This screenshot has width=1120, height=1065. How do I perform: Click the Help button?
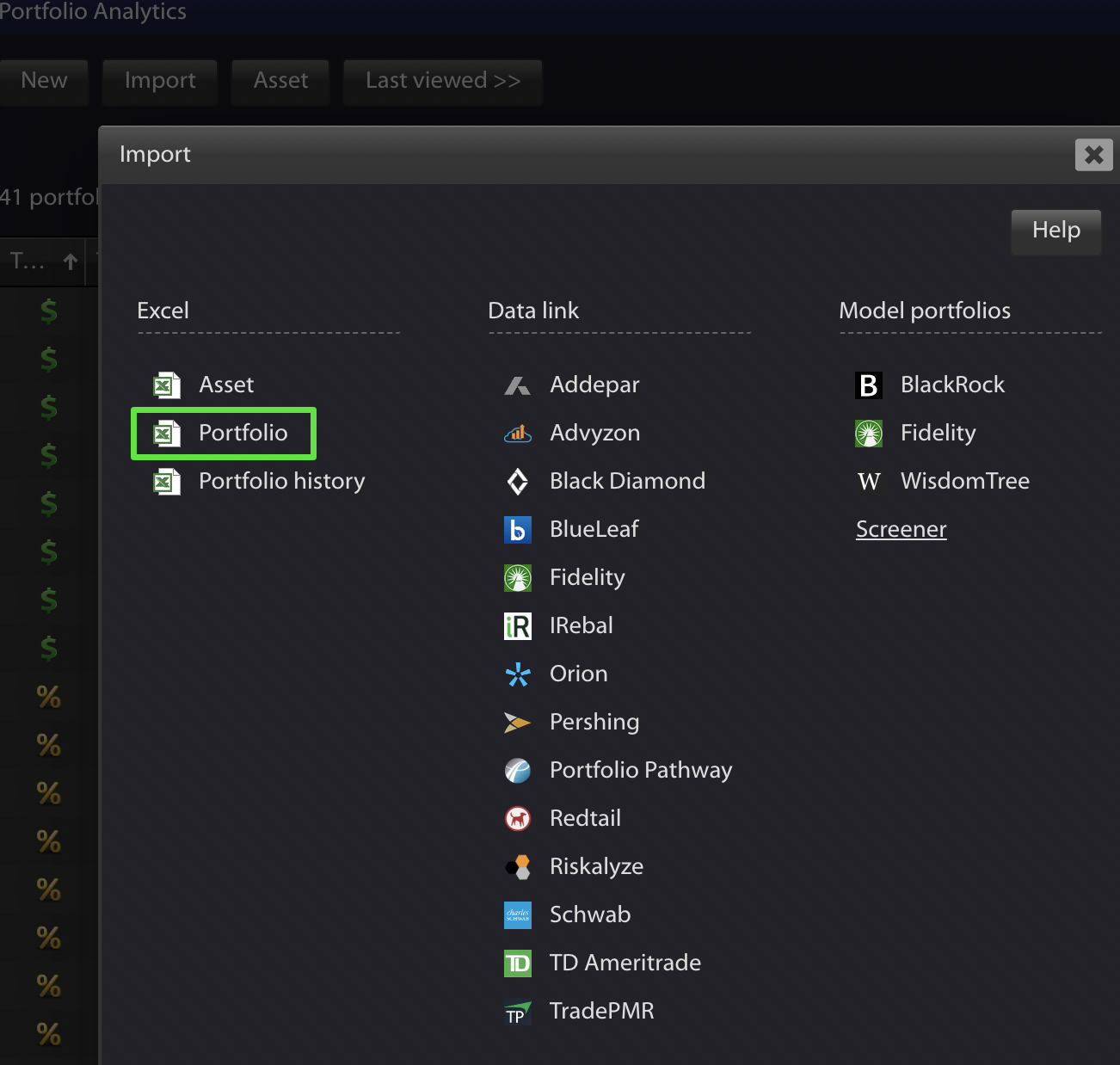click(x=1055, y=231)
